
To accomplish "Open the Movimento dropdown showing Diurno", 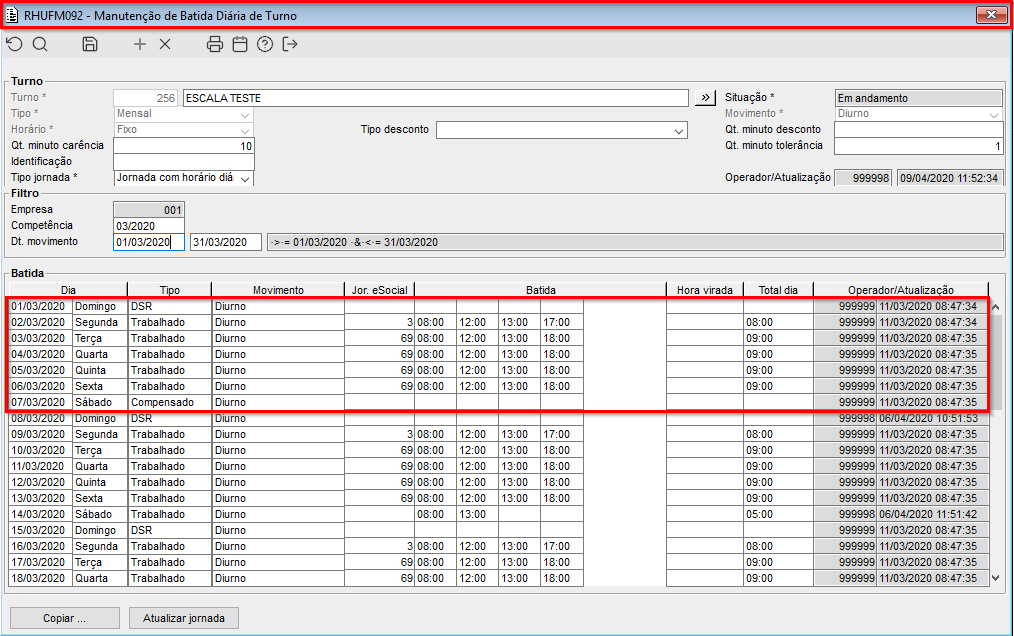I will click(994, 114).
